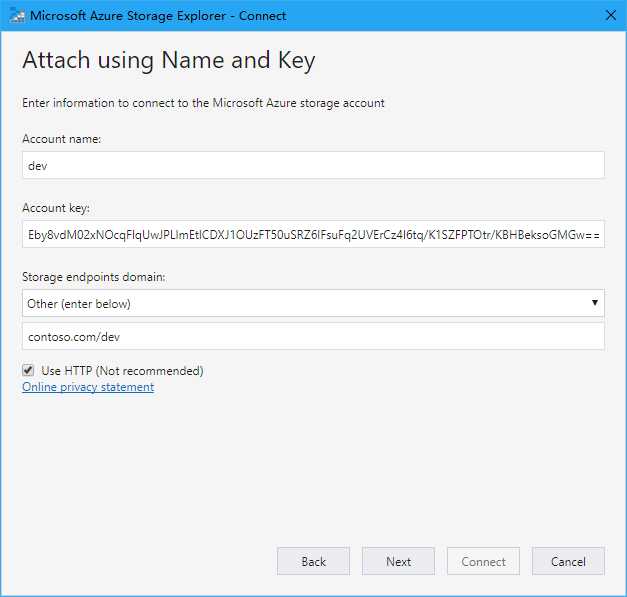
Task: Click the Connect button
Action: (483, 561)
